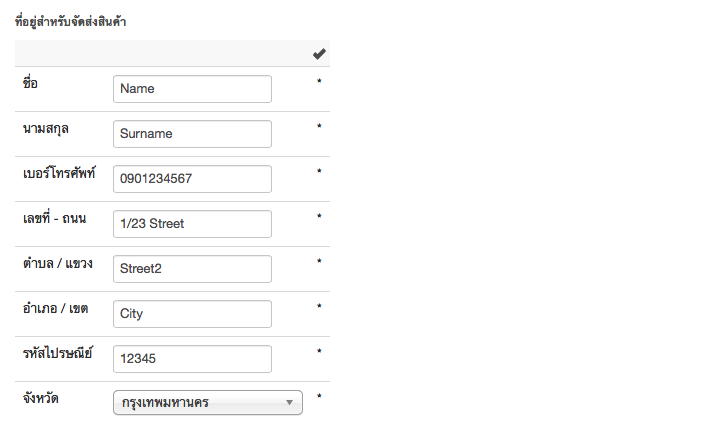725x425 pixels.
Task: Click the ชื่อ label
Action: 30,84
